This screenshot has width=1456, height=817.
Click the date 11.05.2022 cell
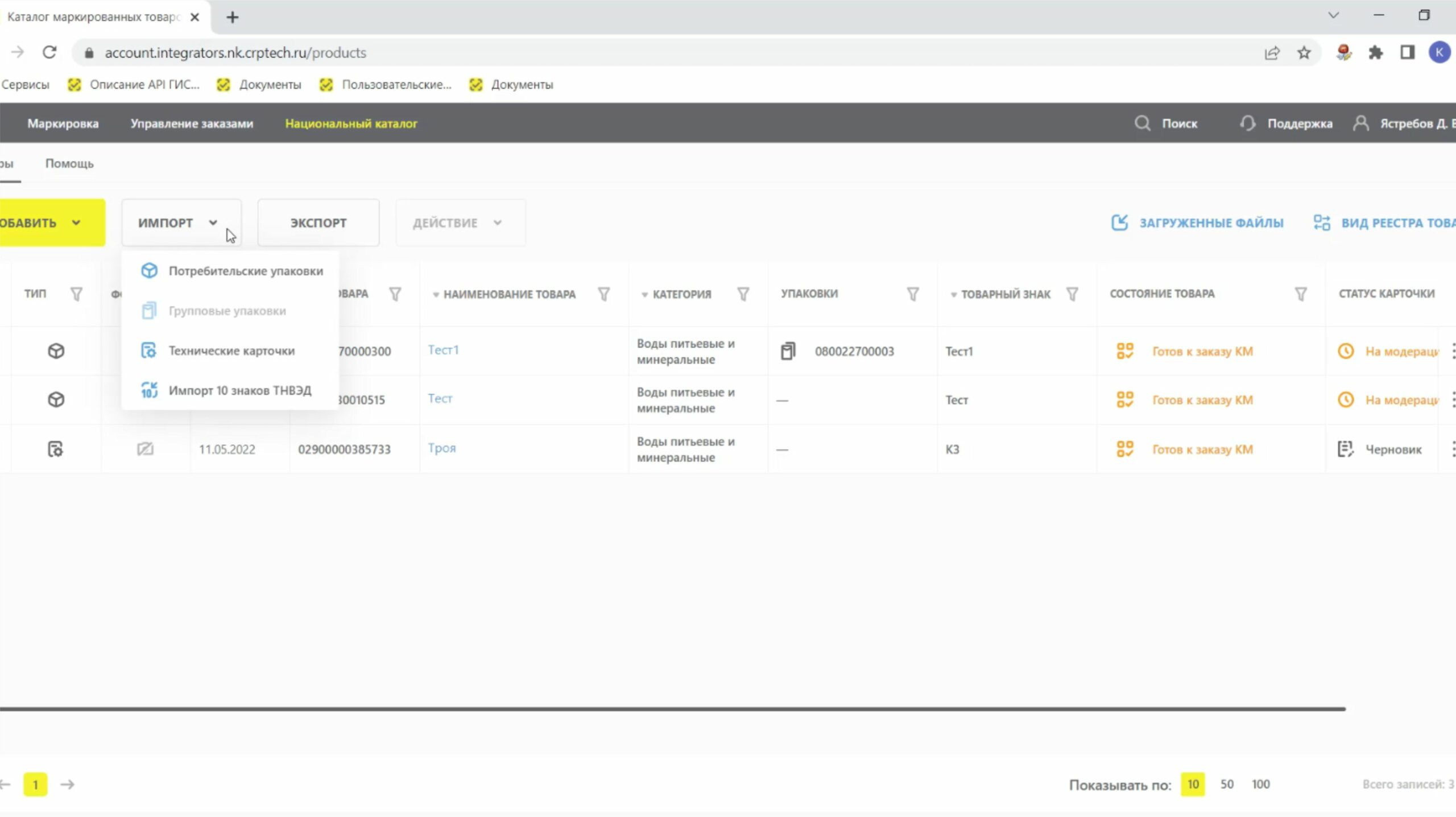[x=227, y=449]
